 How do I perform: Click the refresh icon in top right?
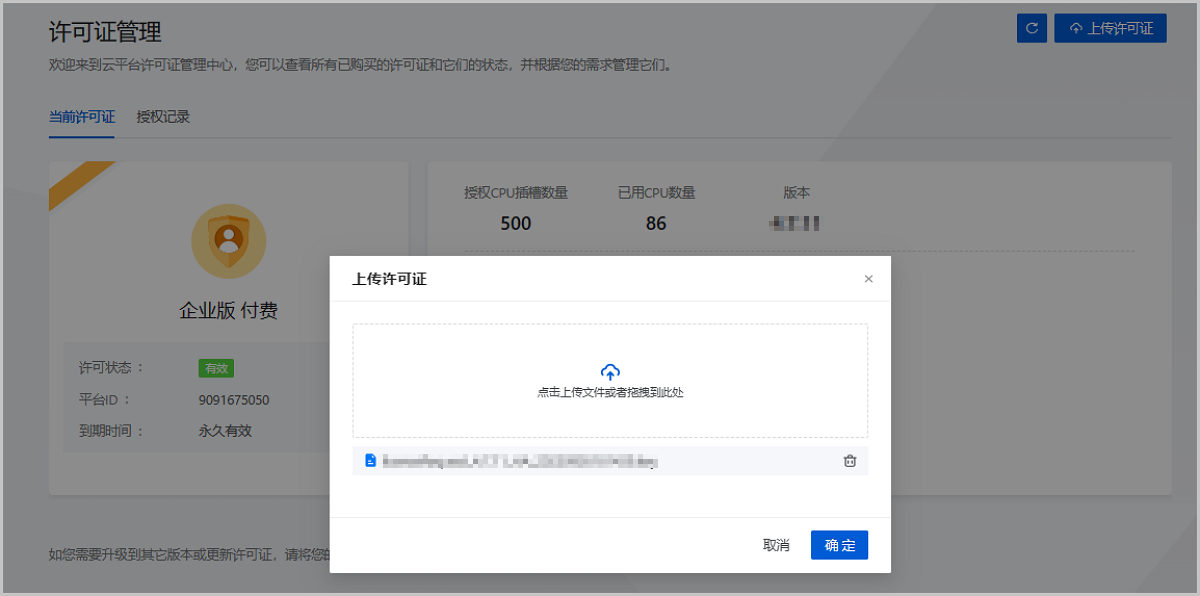pyautogui.click(x=1031, y=27)
